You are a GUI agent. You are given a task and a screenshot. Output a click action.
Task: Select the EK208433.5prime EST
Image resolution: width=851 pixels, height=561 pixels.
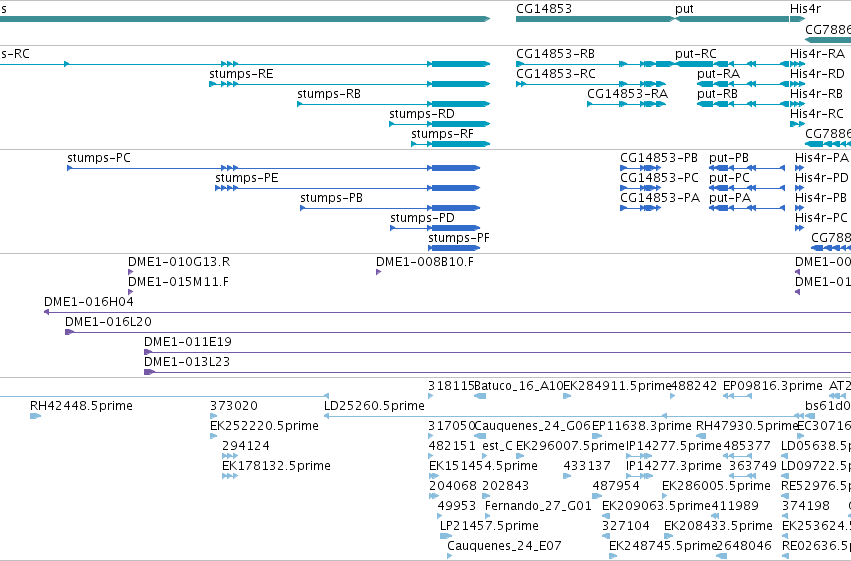click(669, 536)
